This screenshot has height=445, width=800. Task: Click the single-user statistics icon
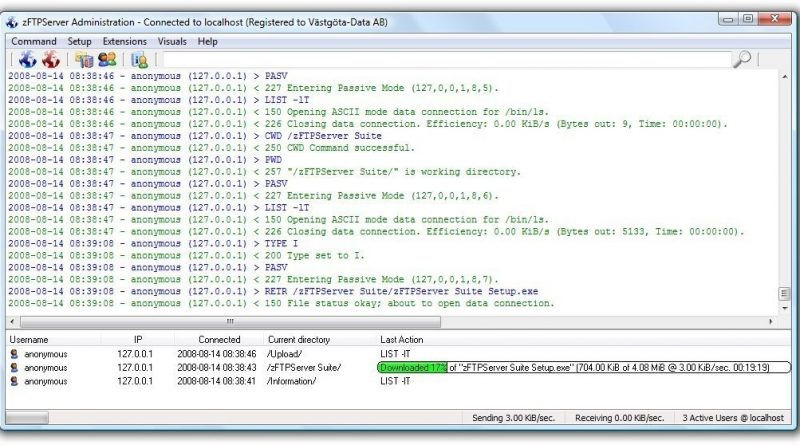pyautogui.click(x=139, y=60)
